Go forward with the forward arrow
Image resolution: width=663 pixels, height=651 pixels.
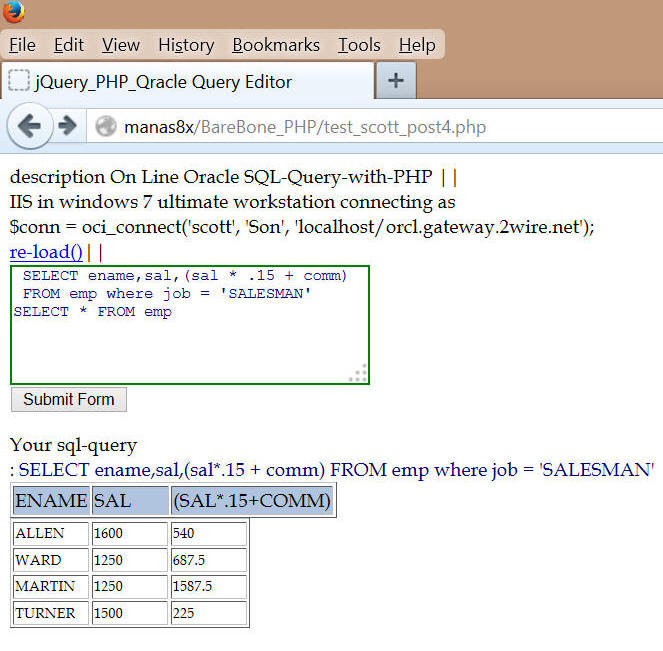click(67, 126)
